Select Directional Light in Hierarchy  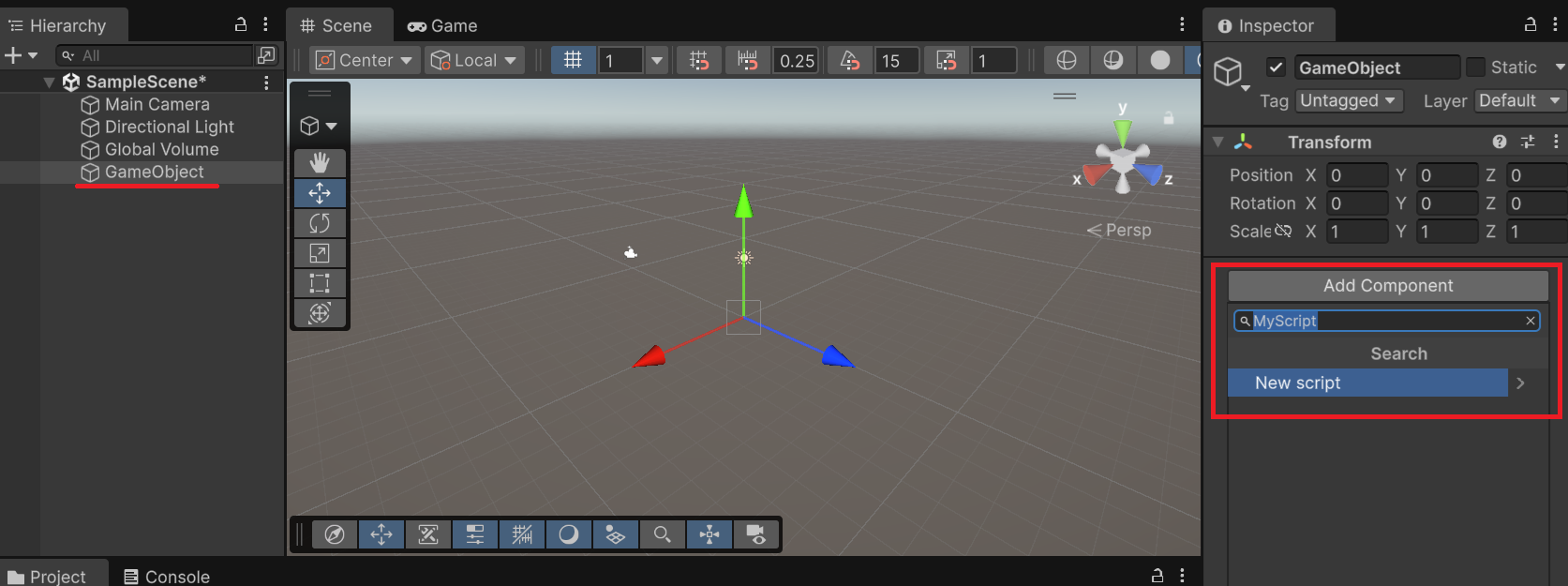click(157, 127)
